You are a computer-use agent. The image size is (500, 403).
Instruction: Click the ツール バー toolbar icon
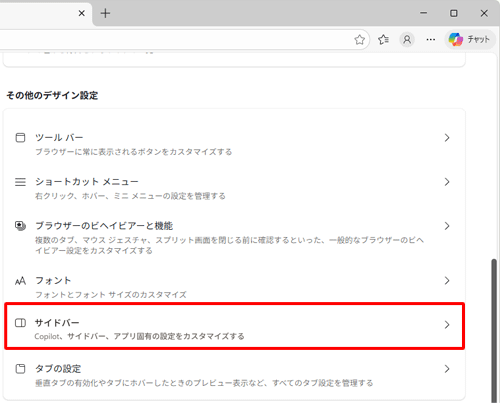click(x=20, y=138)
